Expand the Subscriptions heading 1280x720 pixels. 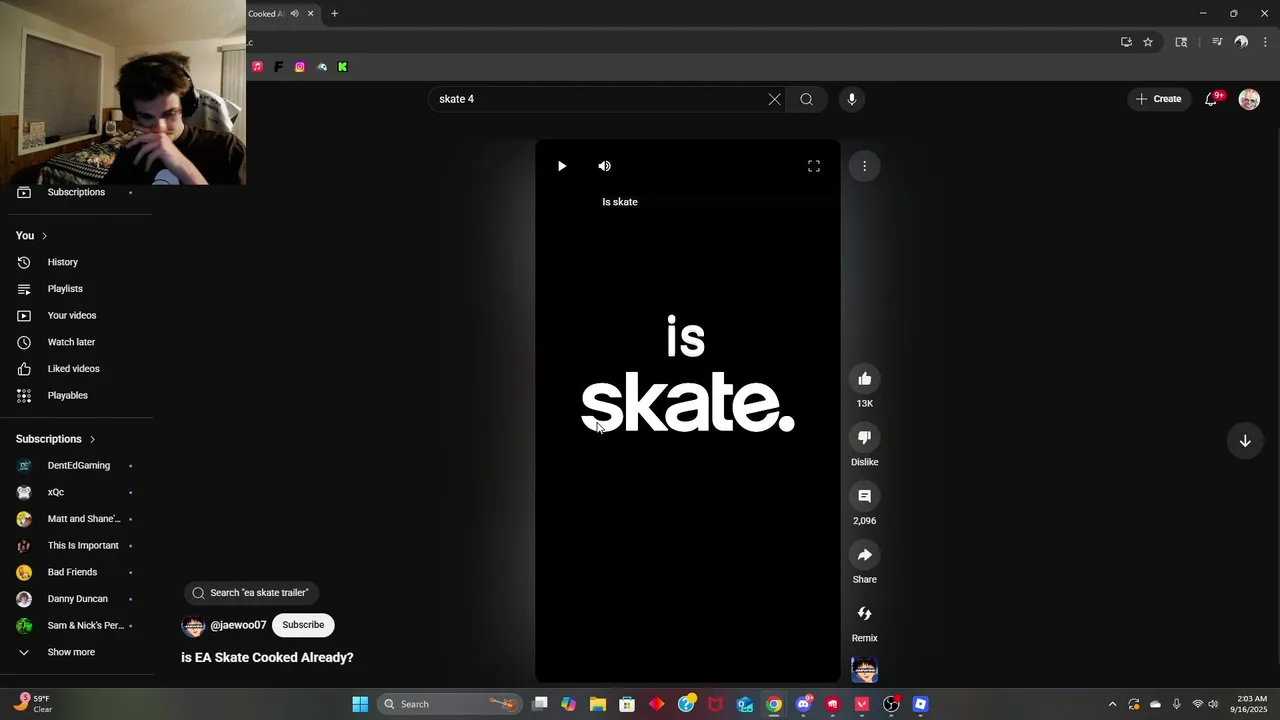(56, 439)
